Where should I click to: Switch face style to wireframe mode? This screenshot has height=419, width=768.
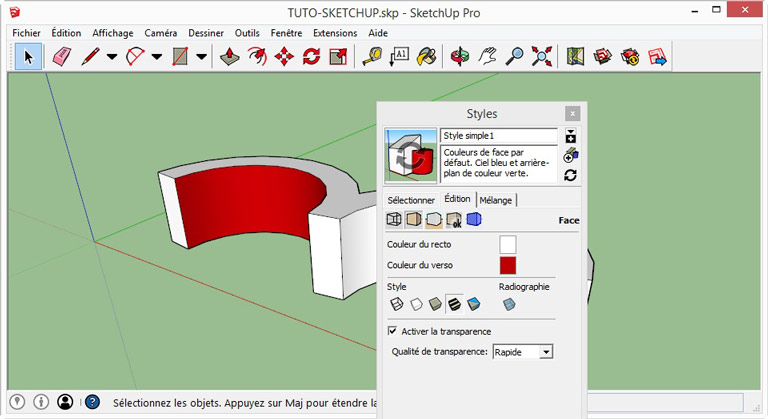coord(396,304)
